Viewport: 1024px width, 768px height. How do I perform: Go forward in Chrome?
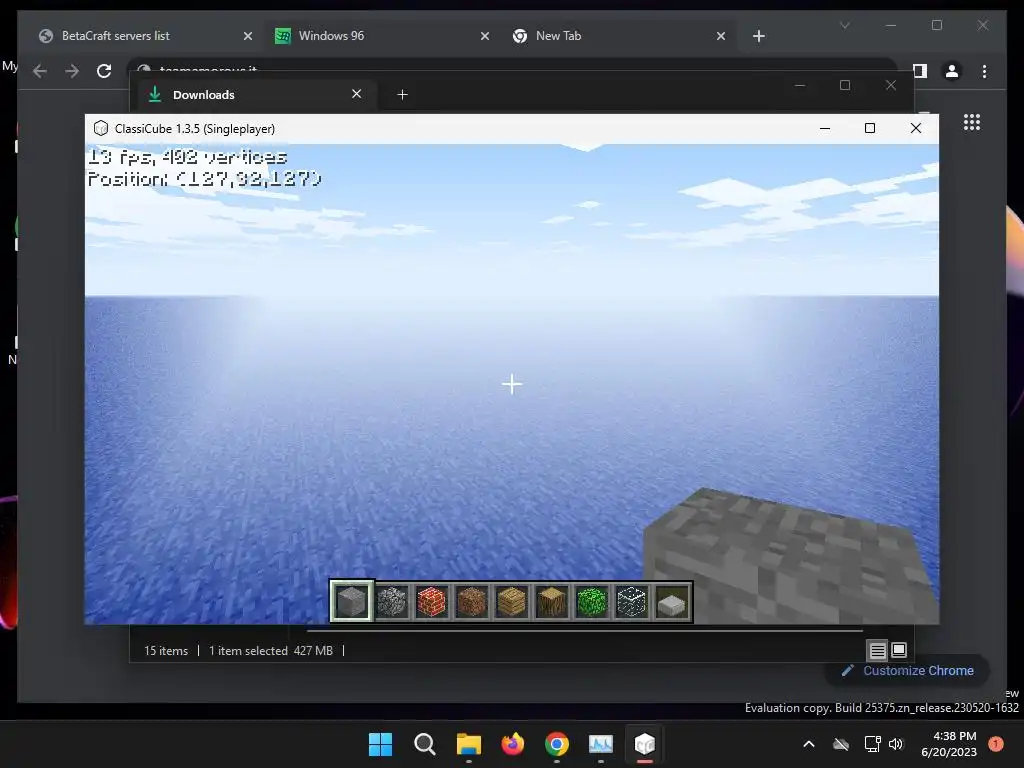point(72,71)
